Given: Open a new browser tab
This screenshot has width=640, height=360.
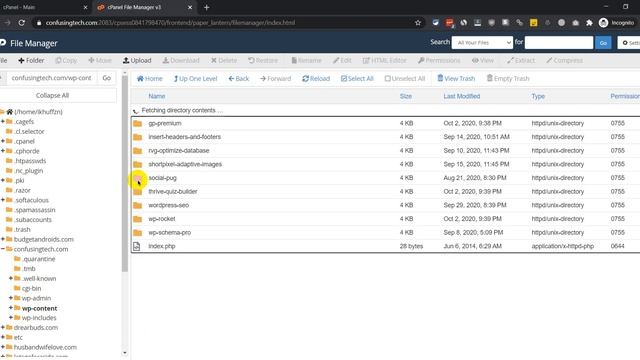Looking at the screenshot, I should point(207,7).
